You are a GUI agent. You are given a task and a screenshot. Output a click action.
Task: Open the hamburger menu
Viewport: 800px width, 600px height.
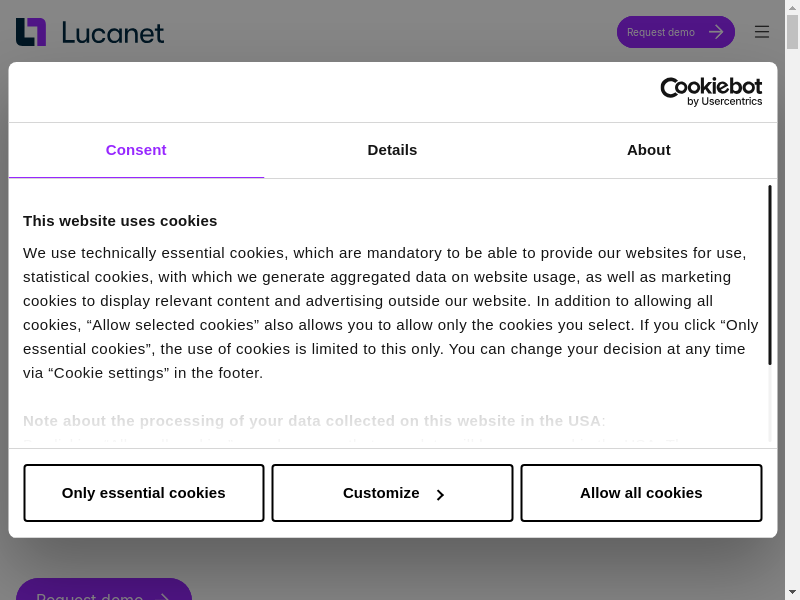[x=762, y=32]
